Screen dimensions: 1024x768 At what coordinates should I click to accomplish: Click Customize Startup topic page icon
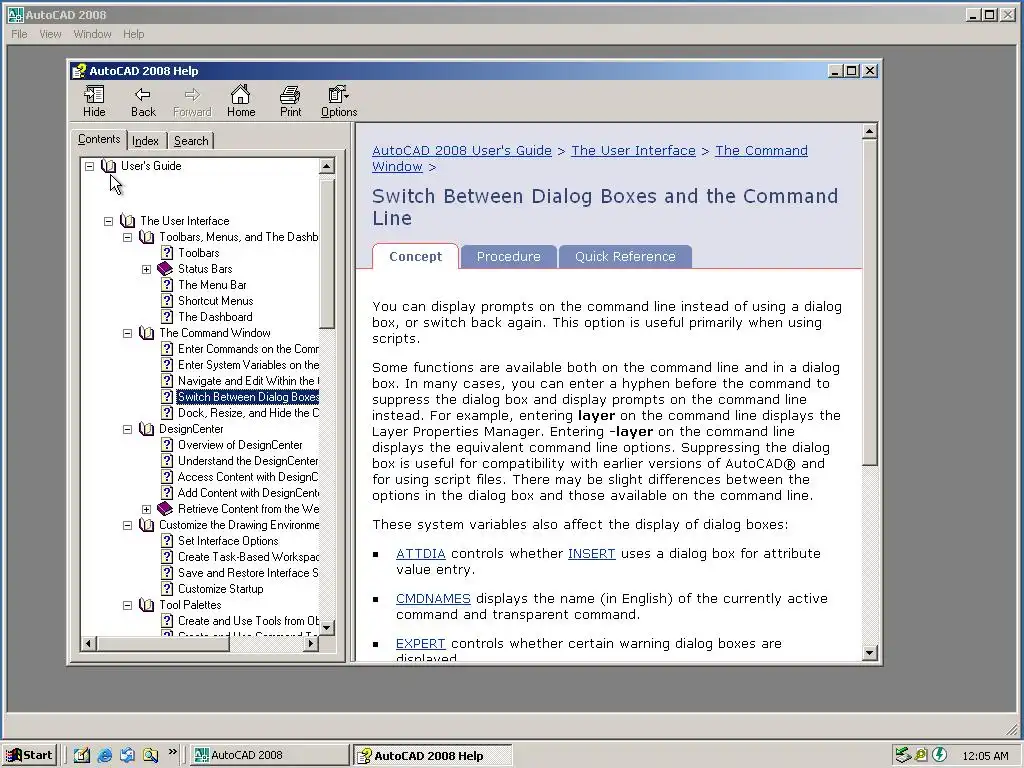pyautogui.click(x=167, y=589)
